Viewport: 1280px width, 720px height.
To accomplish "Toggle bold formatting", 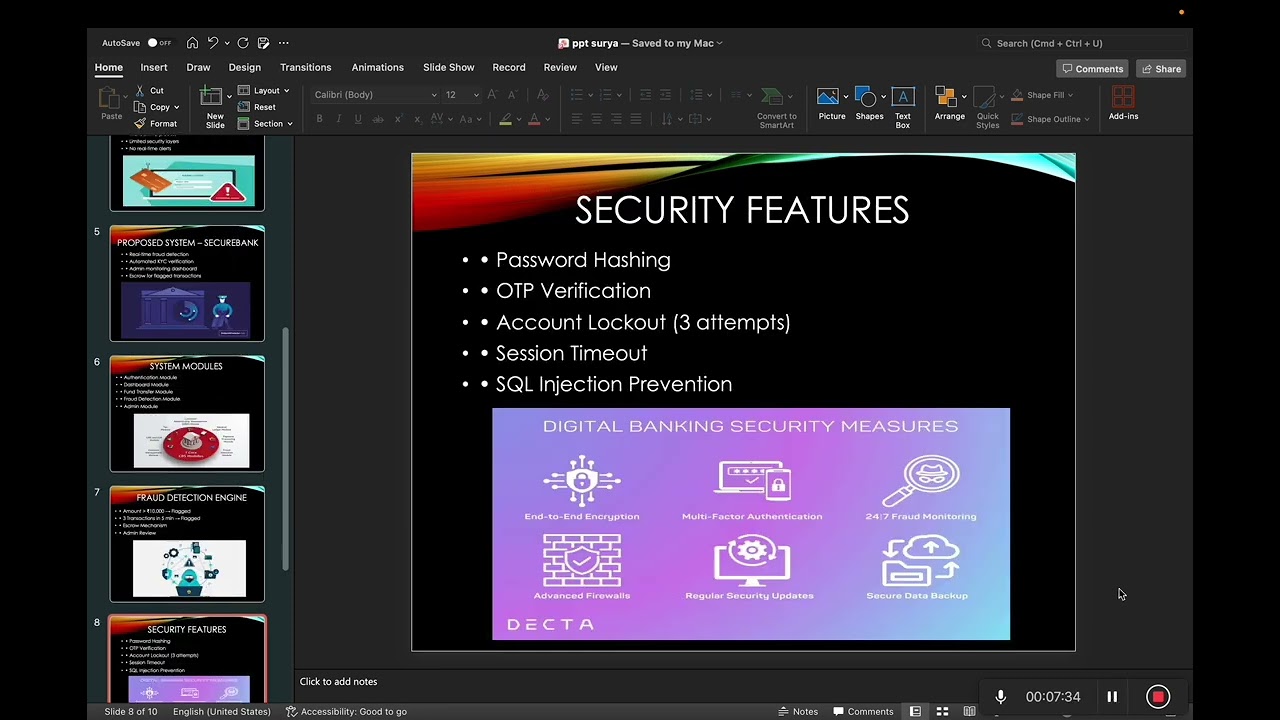I will [319, 119].
